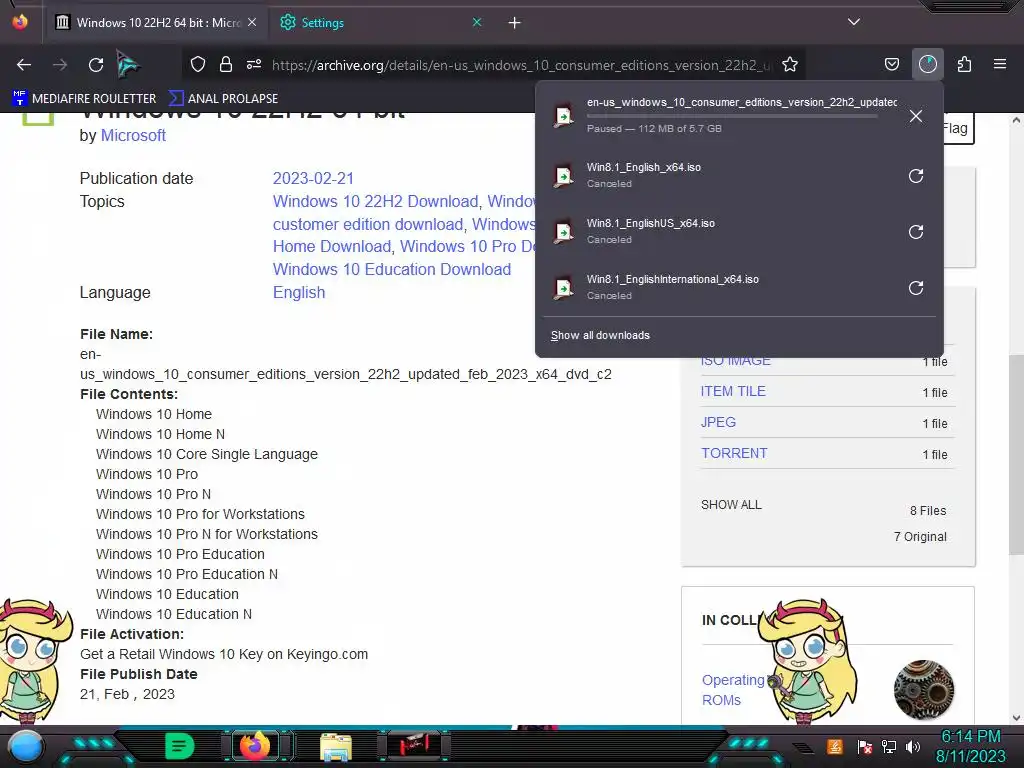1024x768 pixels.
Task: Open volume speaker icon in tray
Action: tap(913, 746)
